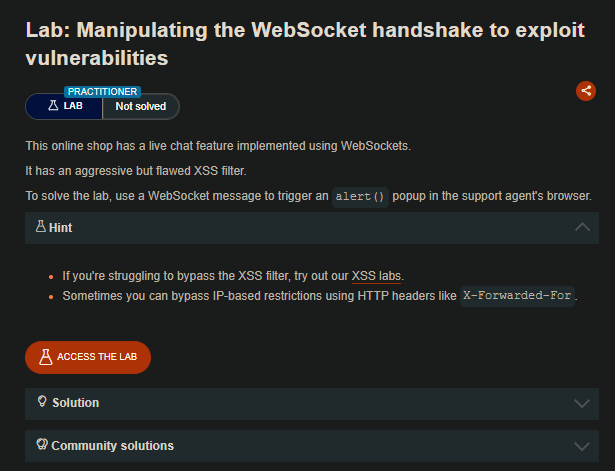Click the X-Forwarded-For code snippet
This screenshot has height=471, width=615.
(518, 296)
